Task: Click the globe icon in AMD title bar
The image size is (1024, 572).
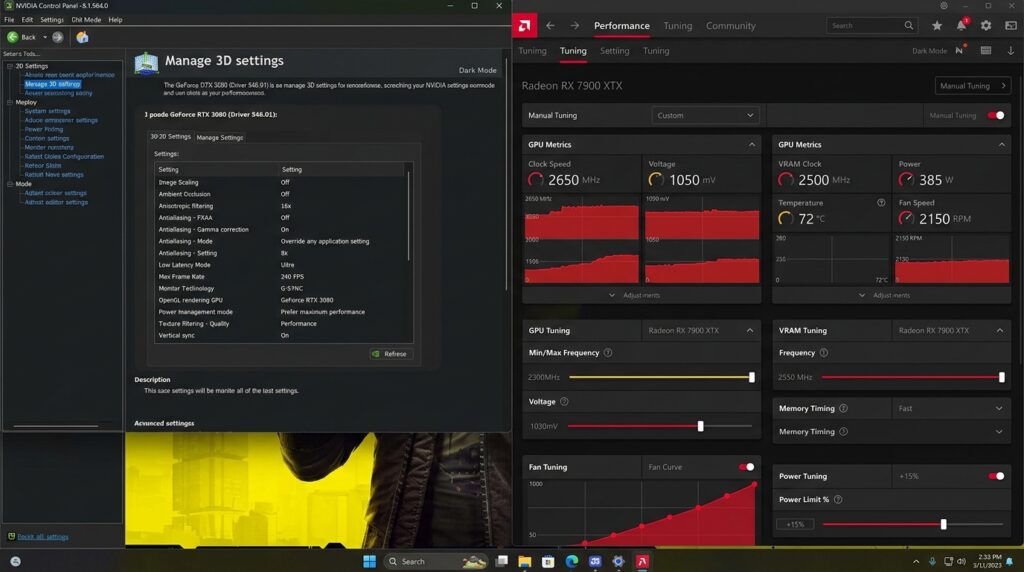Action: (944, 5)
